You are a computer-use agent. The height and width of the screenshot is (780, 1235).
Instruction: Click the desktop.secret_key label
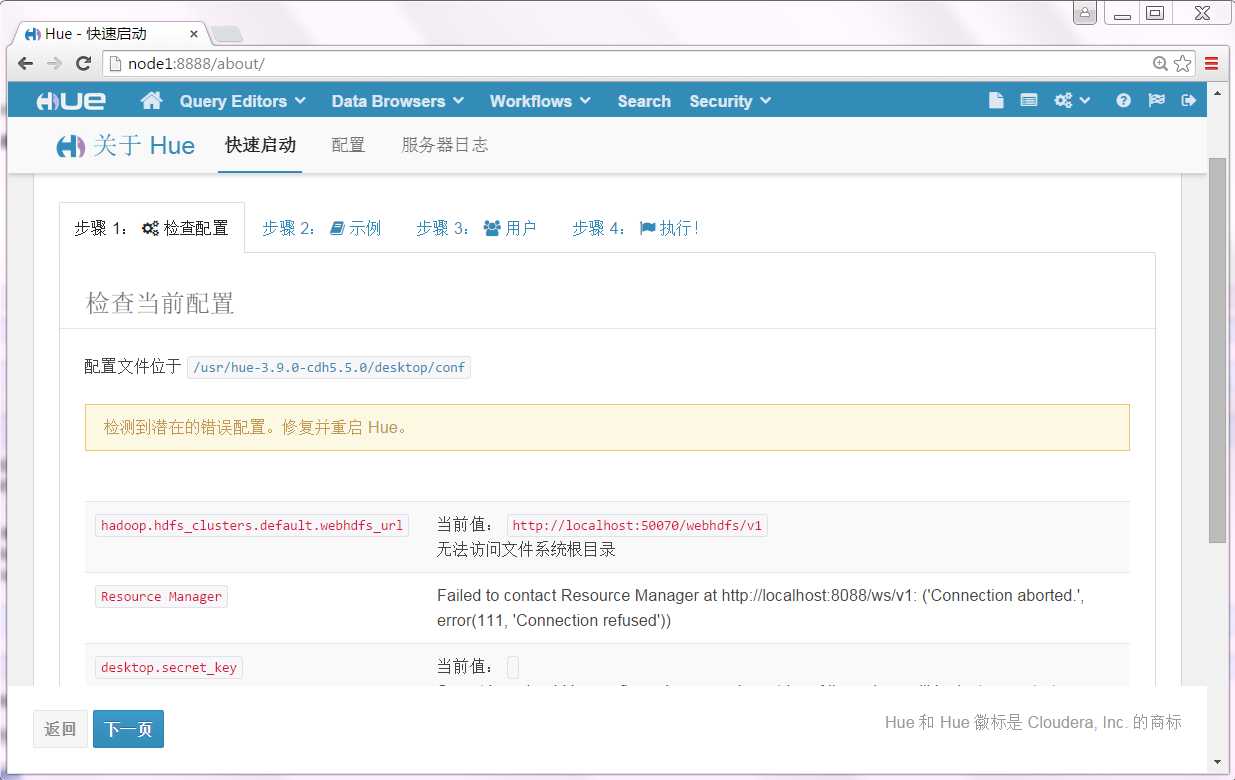click(x=169, y=667)
